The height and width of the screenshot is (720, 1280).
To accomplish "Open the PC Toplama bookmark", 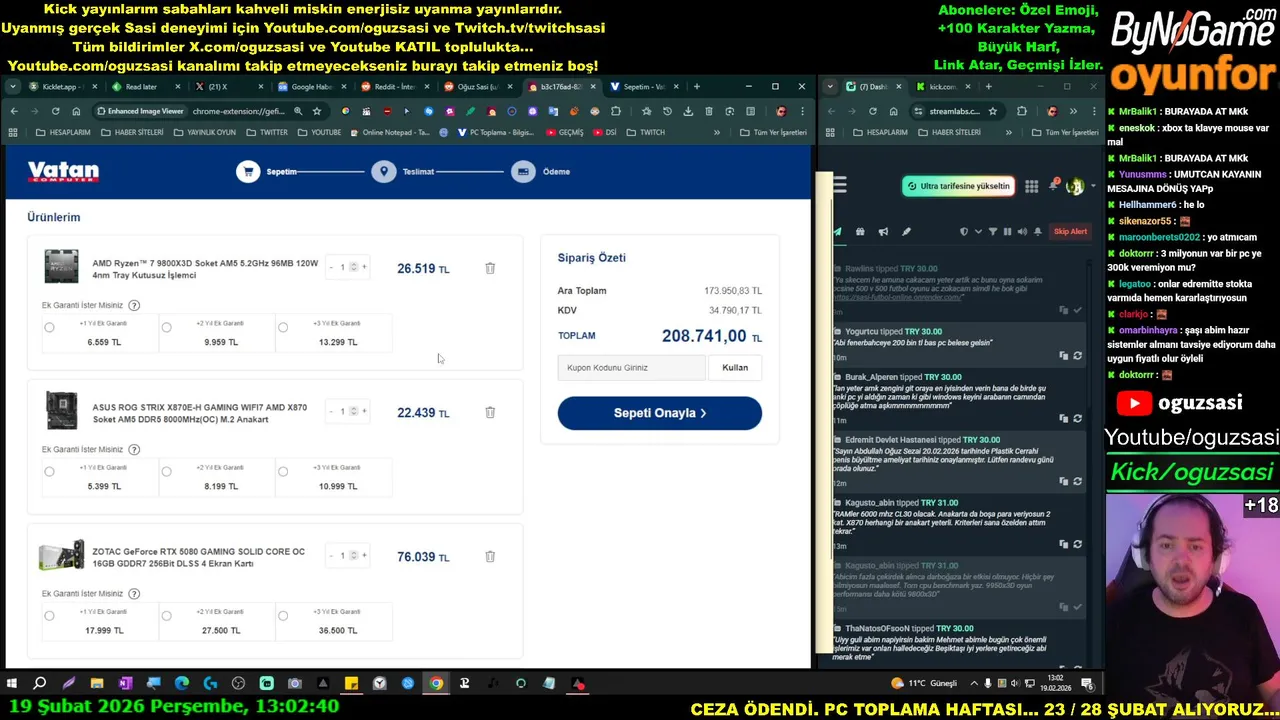I will tap(494, 132).
